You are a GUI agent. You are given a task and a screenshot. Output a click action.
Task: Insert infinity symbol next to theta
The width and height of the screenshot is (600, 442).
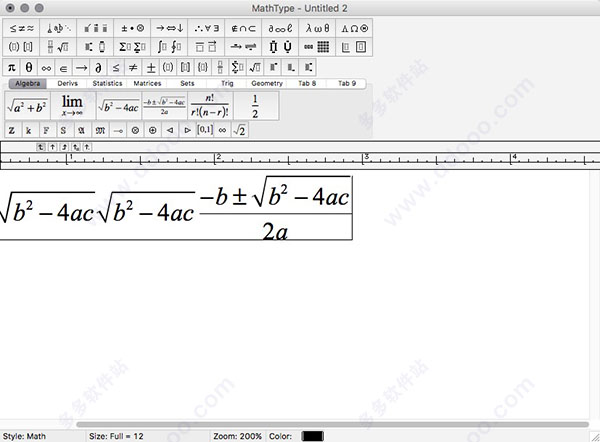coord(46,68)
